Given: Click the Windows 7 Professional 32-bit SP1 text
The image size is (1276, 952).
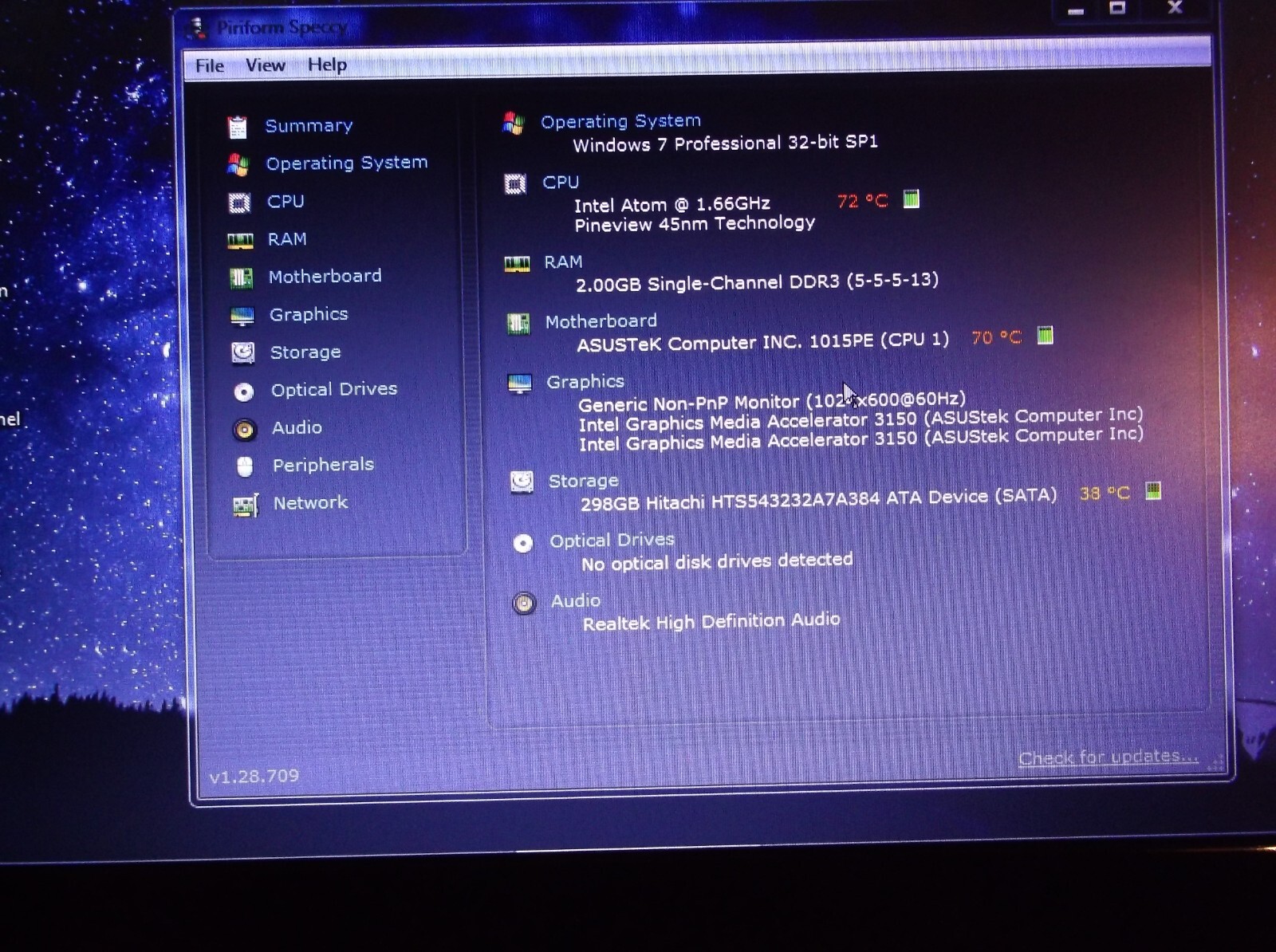Looking at the screenshot, I should 725,144.
